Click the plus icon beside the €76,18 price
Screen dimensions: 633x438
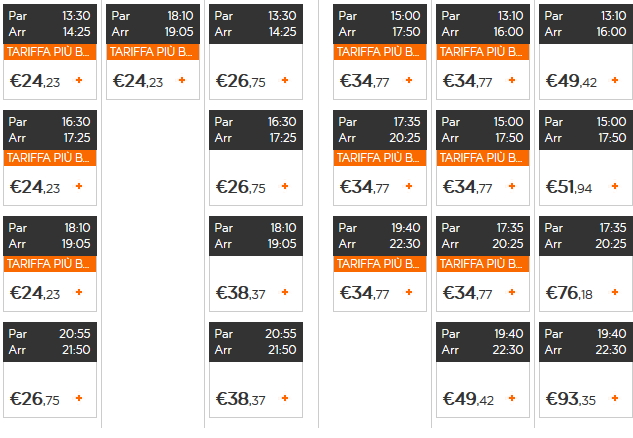[x=615, y=292]
